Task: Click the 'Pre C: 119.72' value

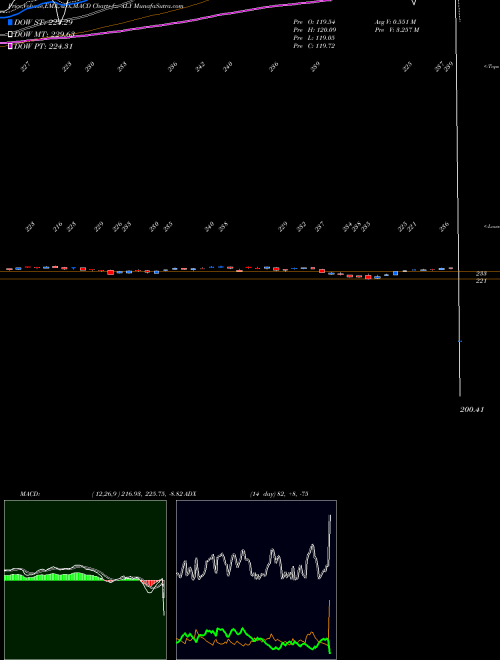Action: 314,46
